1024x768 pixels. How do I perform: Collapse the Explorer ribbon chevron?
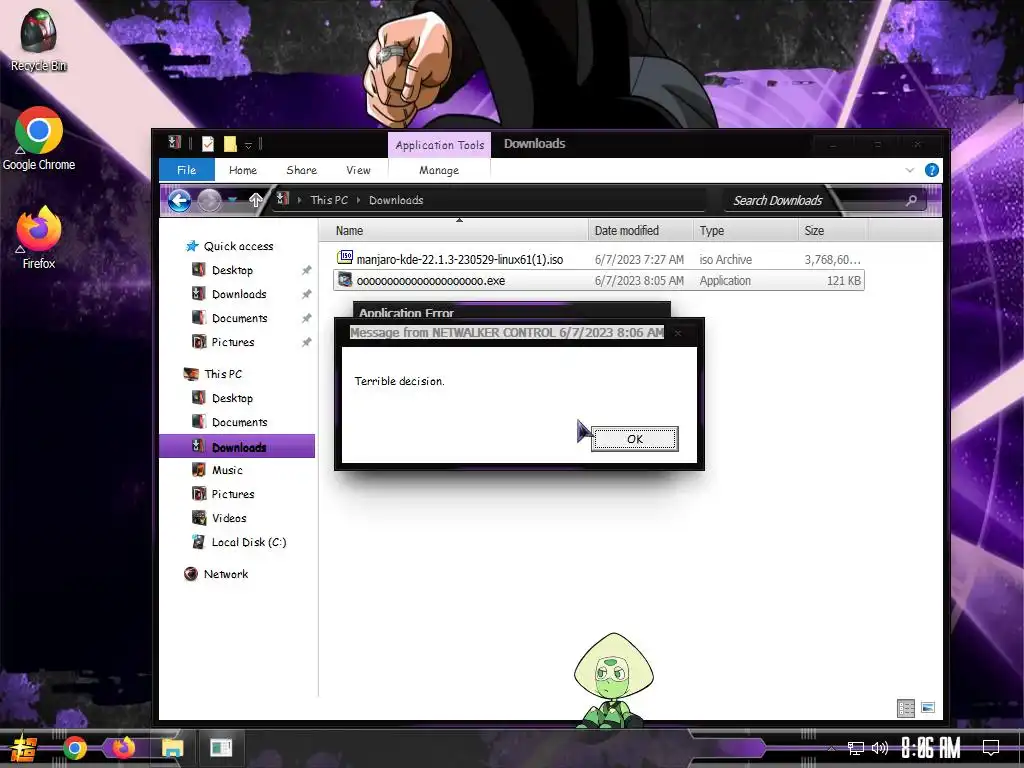coord(910,170)
